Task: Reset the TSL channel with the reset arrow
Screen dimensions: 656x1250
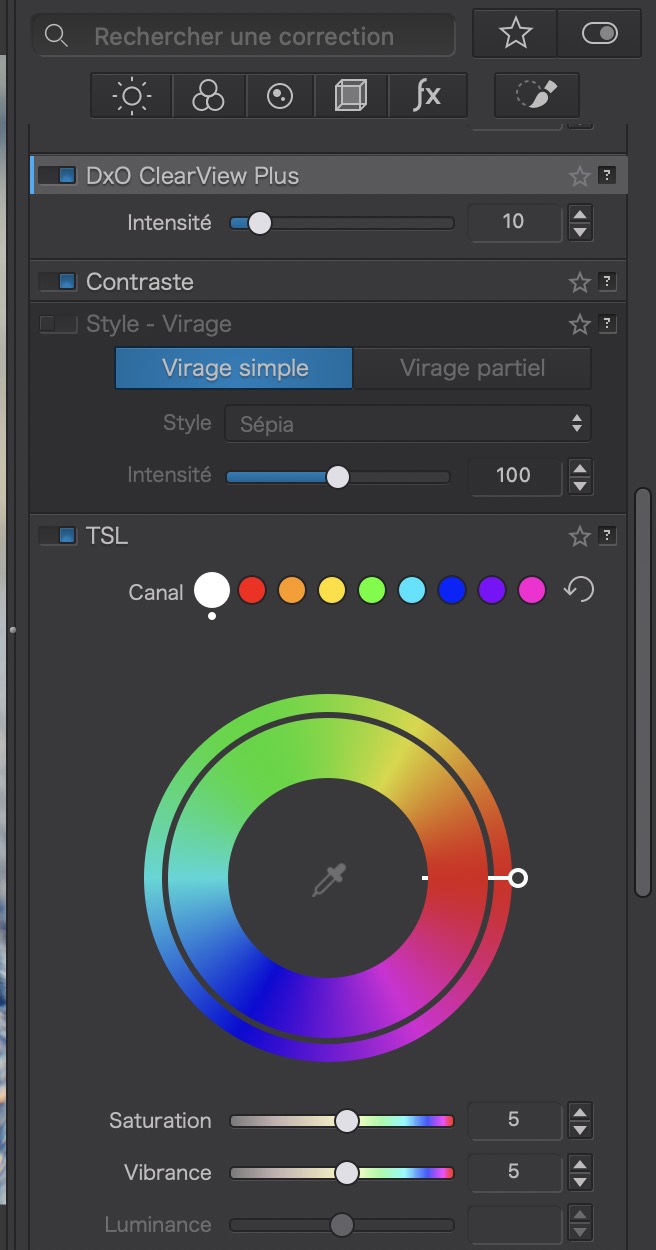Action: (578, 590)
